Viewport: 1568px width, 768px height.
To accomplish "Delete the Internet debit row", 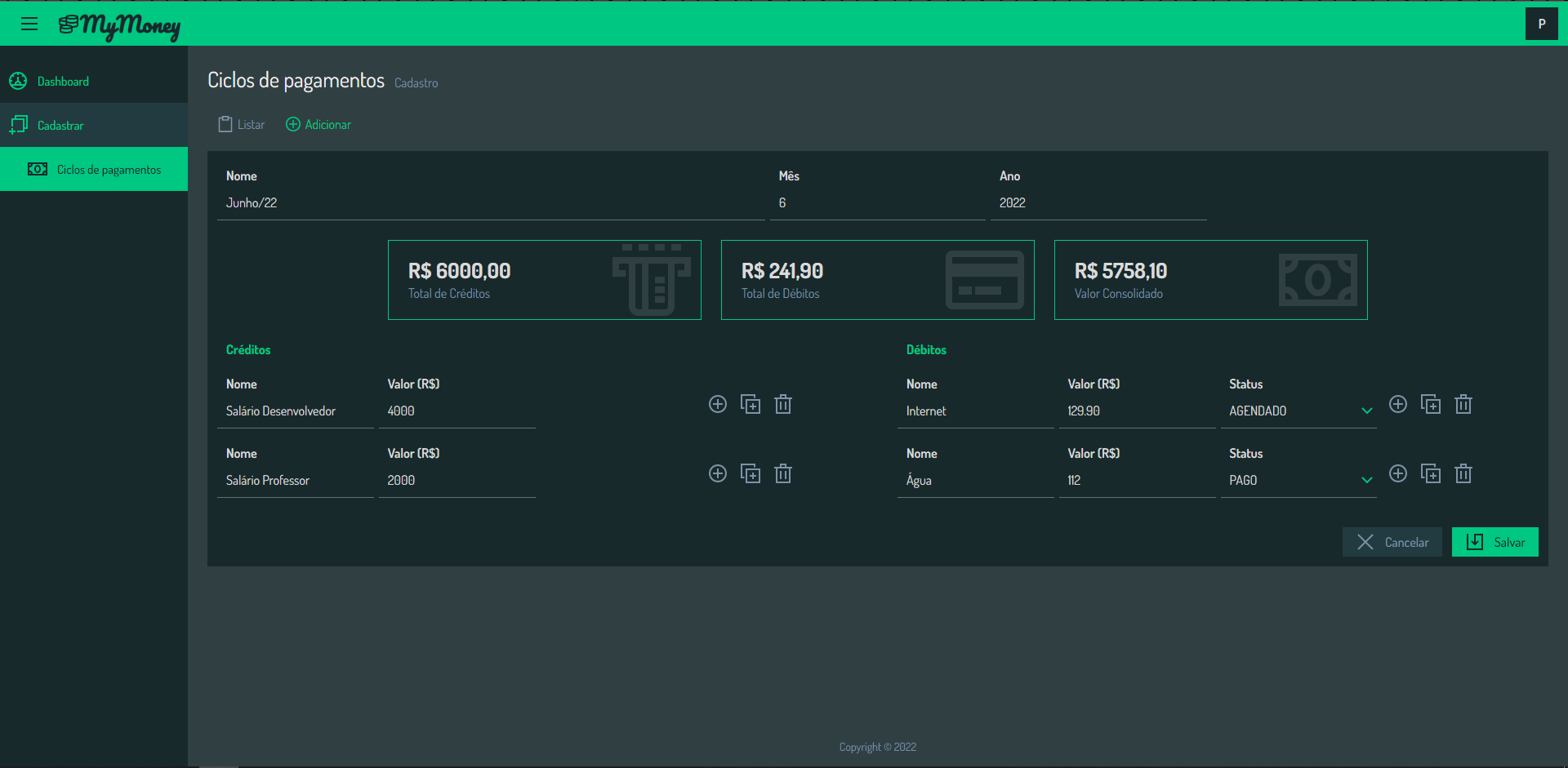I will (x=1463, y=404).
